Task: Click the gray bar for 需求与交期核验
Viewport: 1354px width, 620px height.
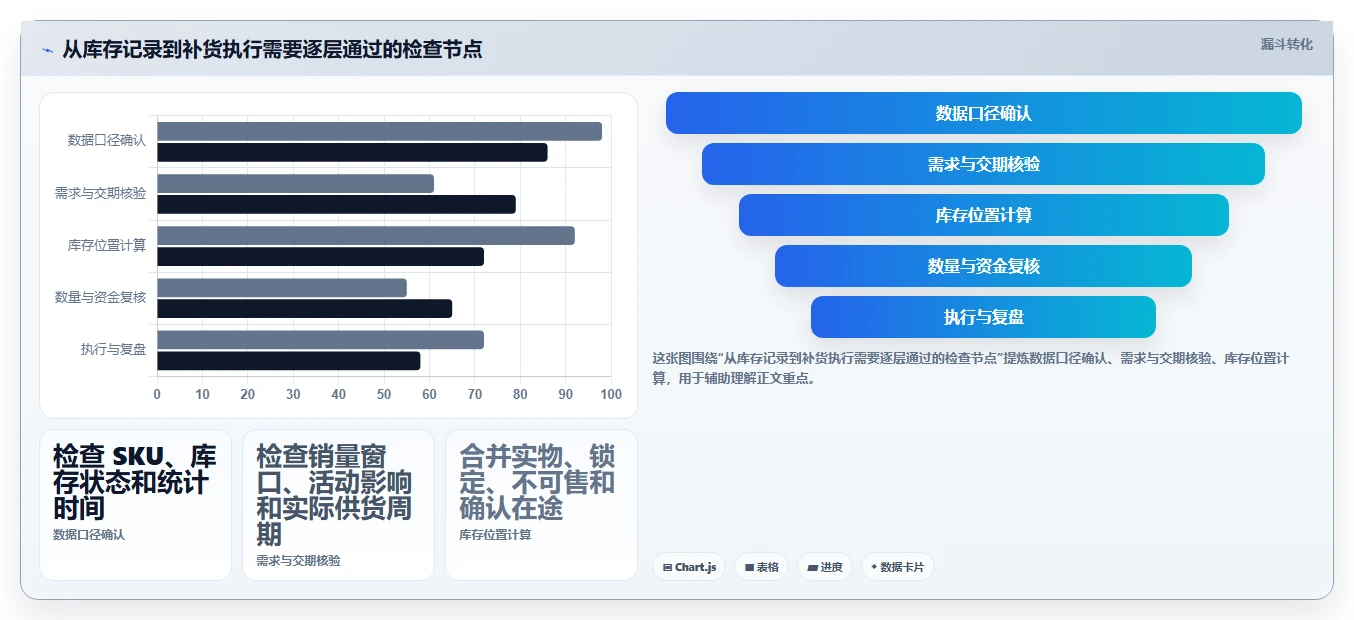Action: pos(295,183)
